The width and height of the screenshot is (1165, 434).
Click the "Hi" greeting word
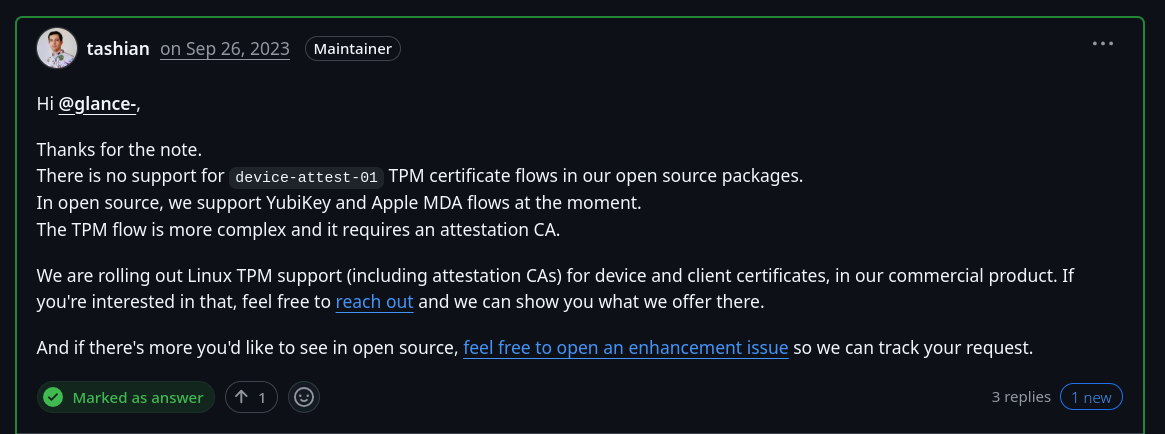[x=45, y=103]
